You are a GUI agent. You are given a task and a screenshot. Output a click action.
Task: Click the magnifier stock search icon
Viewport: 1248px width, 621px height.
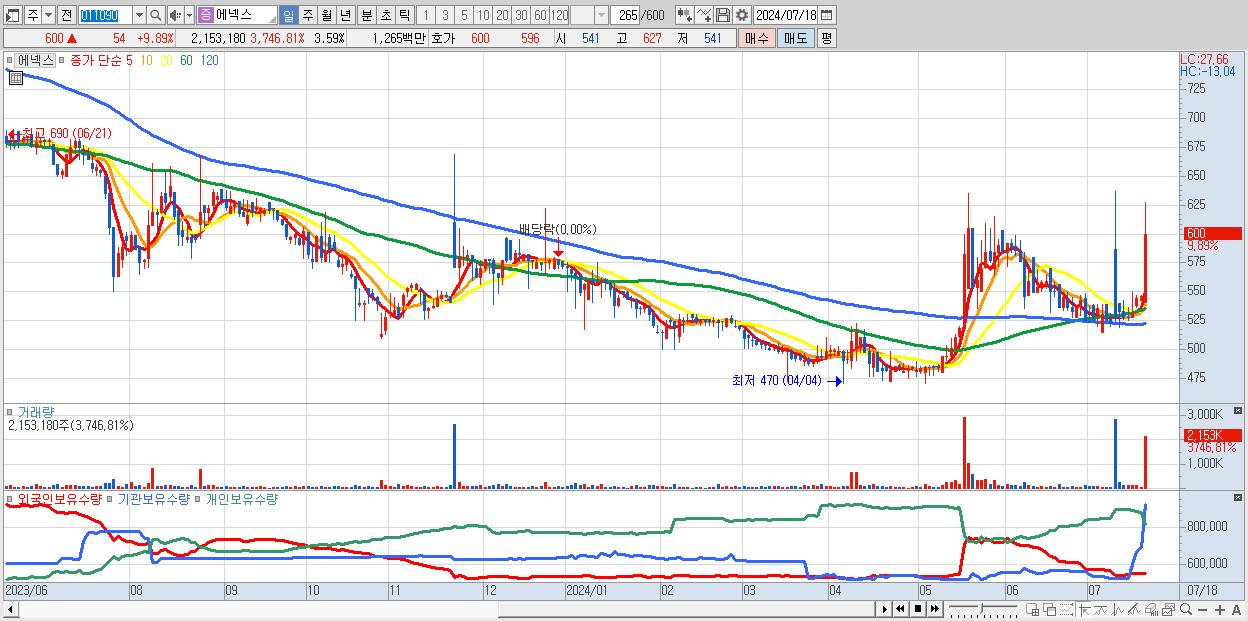(156, 15)
